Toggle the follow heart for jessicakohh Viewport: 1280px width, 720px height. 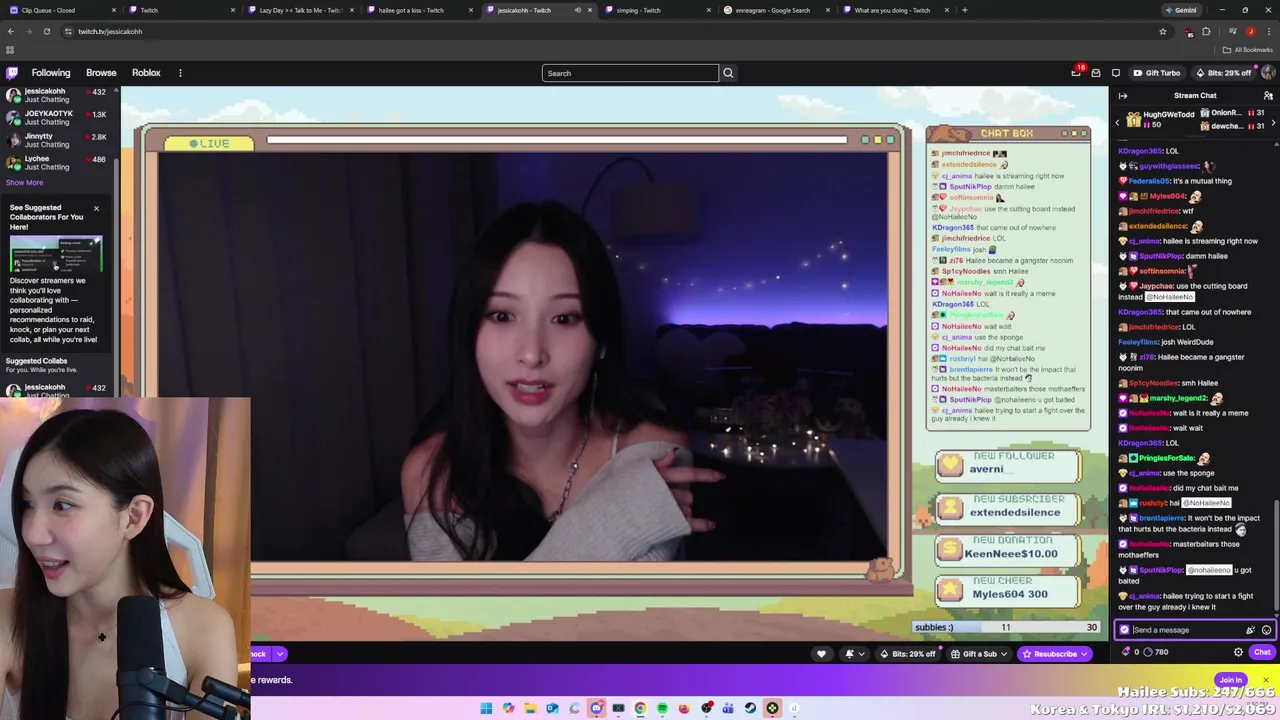coord(821,654)
